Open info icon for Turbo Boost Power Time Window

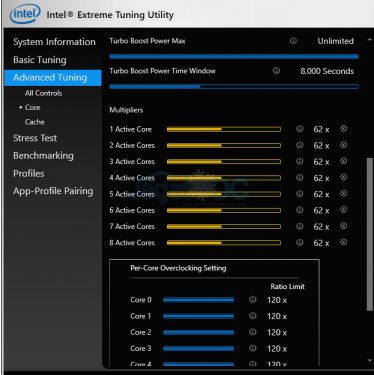point(276,71)
